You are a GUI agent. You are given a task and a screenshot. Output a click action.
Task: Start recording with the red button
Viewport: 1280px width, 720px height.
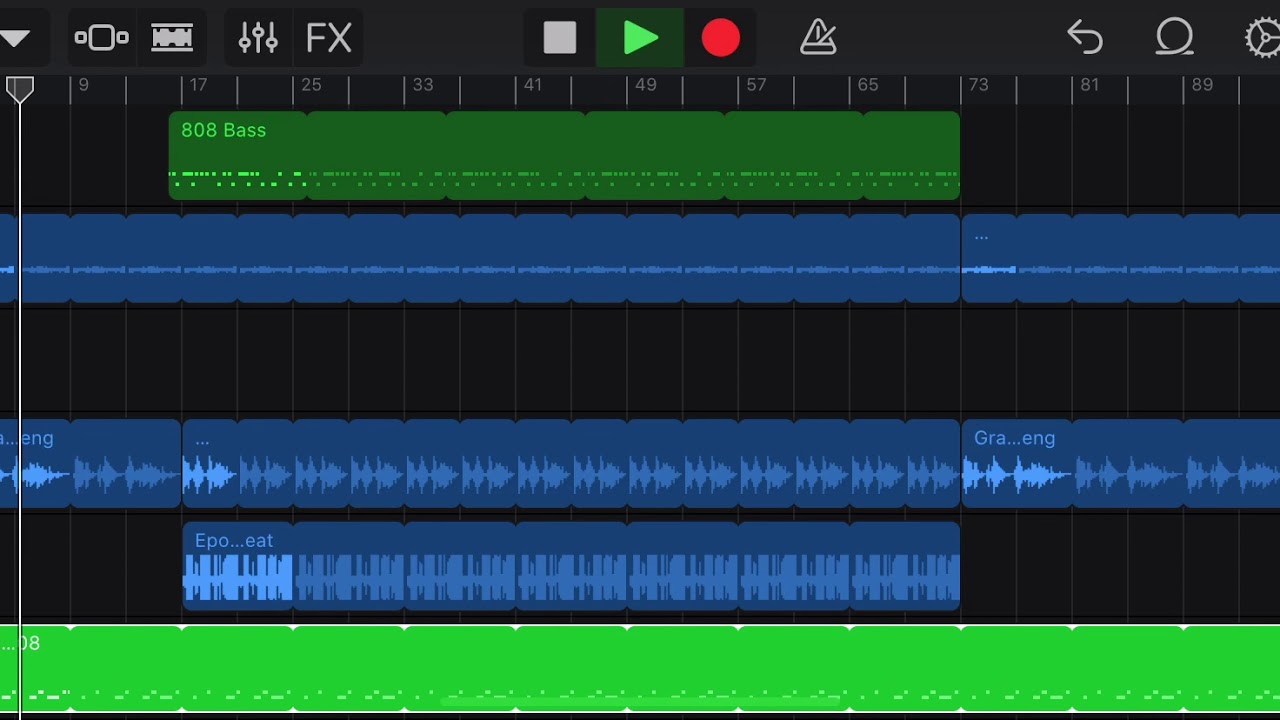(721, 39)
